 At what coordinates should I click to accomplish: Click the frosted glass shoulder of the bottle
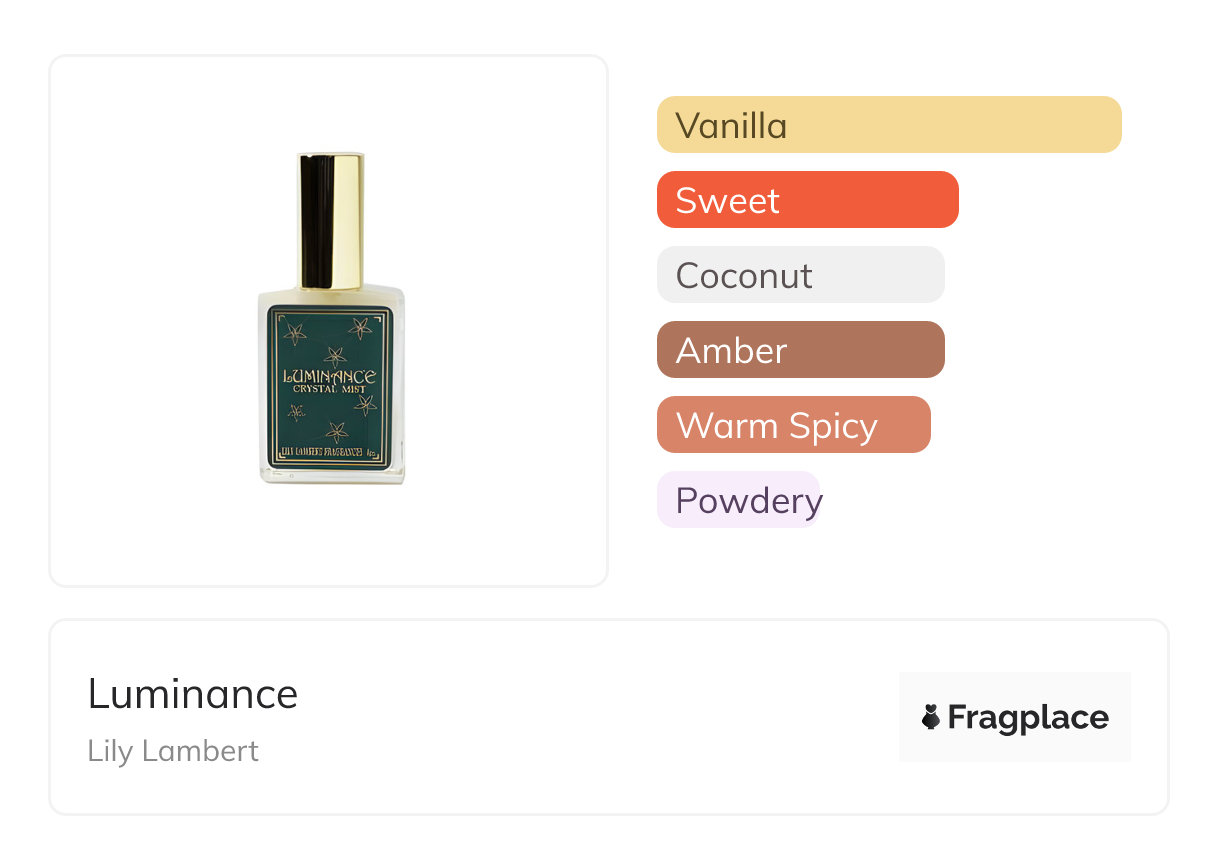275,296
